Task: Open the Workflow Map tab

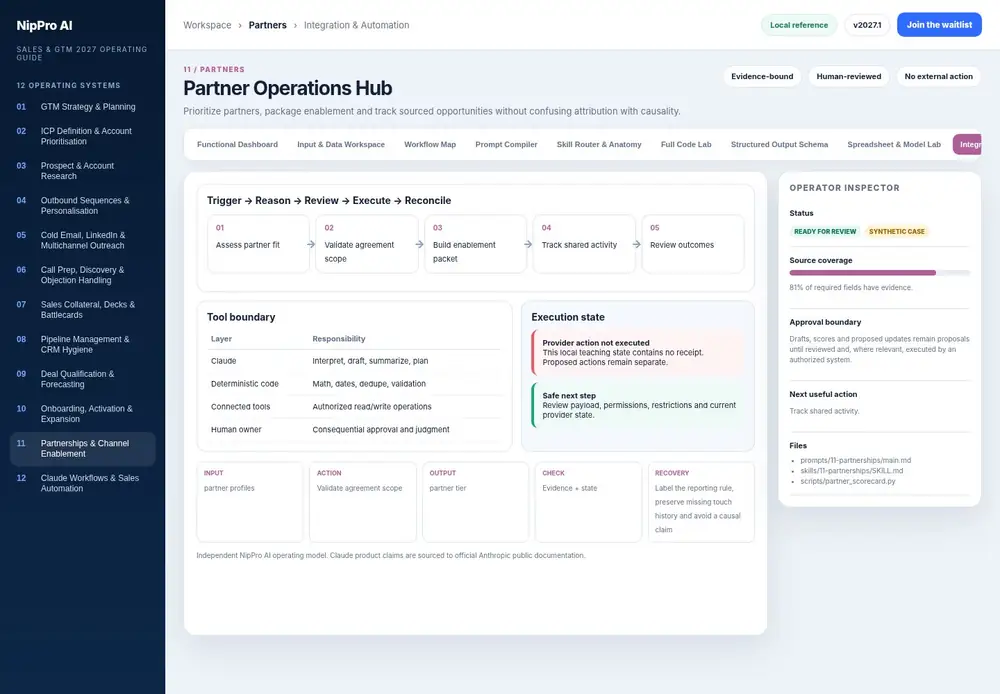Action: click(430, 144)
